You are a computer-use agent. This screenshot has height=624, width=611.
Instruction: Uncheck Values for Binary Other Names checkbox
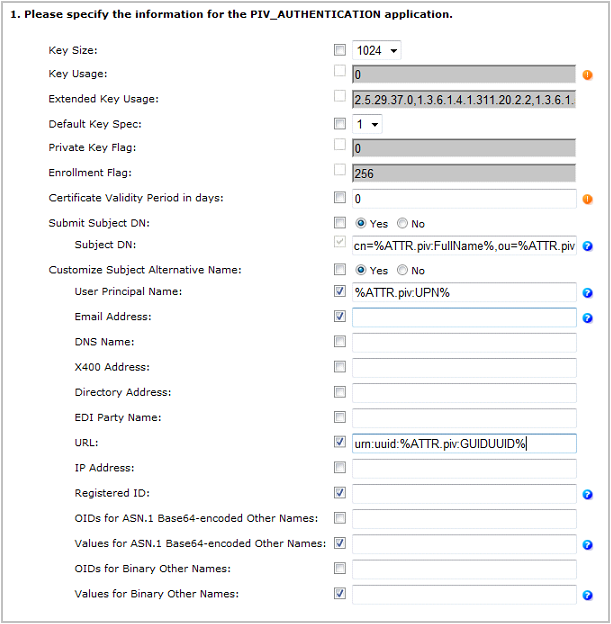click(x=340, y=593)
